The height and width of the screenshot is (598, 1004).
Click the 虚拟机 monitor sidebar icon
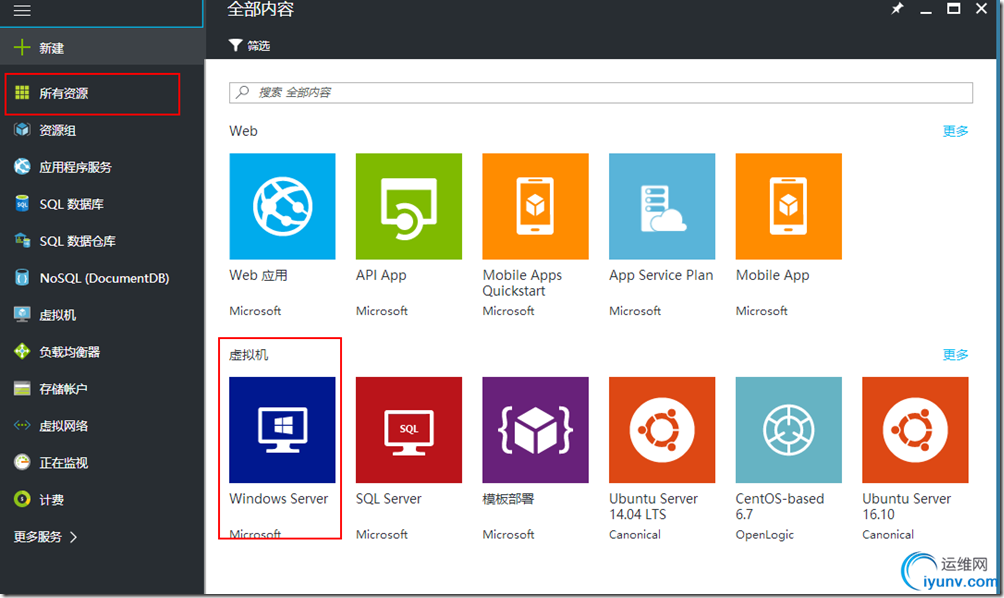(22, 314)
